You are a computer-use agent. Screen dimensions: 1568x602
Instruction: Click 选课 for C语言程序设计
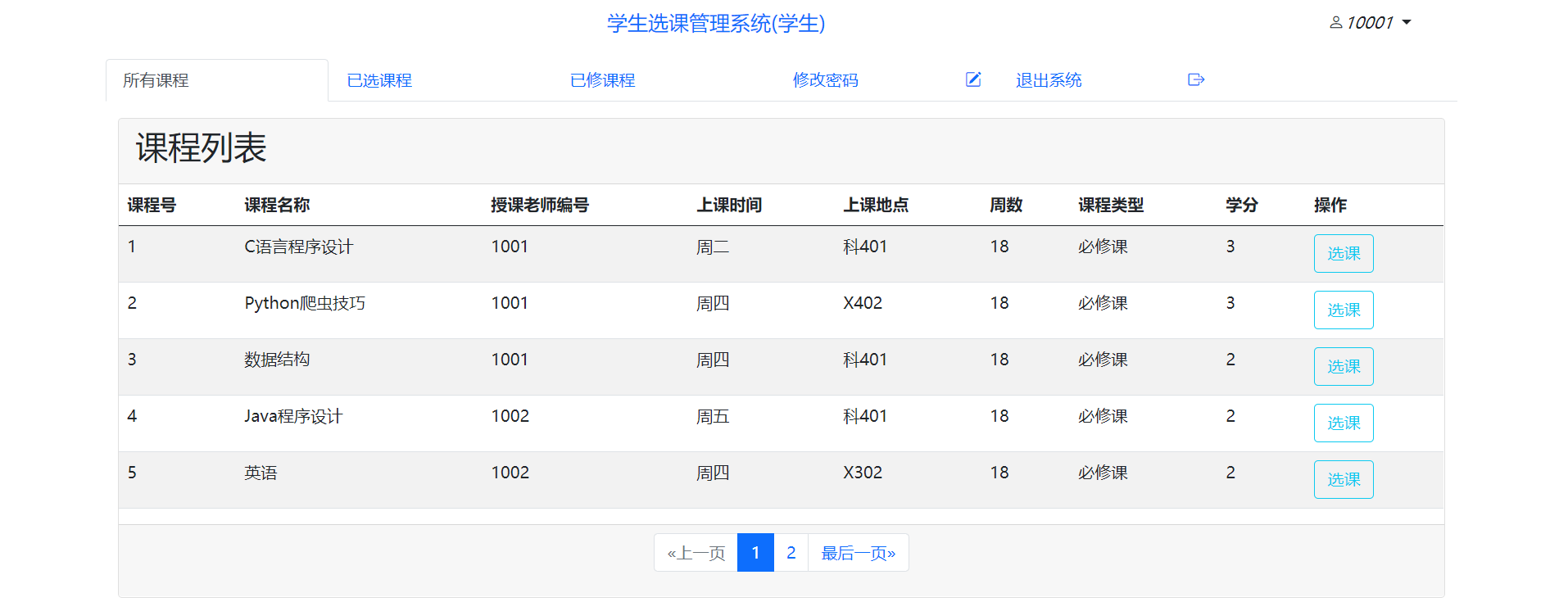coord(1344,254)
